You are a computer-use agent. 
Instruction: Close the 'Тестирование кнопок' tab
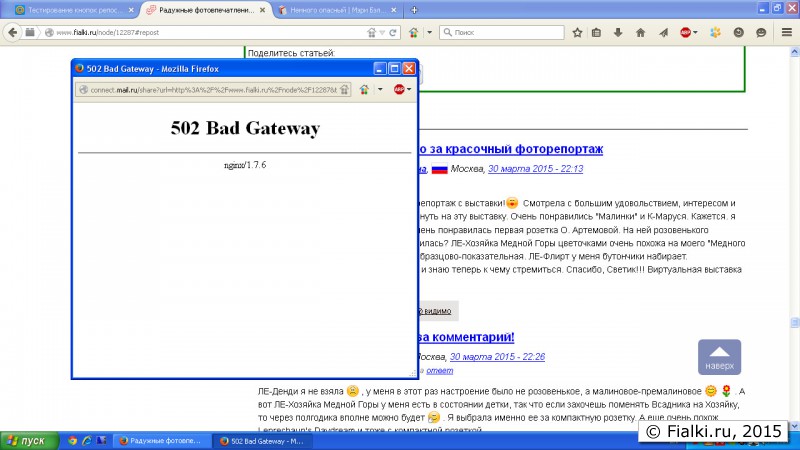pyautogui.click(x=131, y=10)
